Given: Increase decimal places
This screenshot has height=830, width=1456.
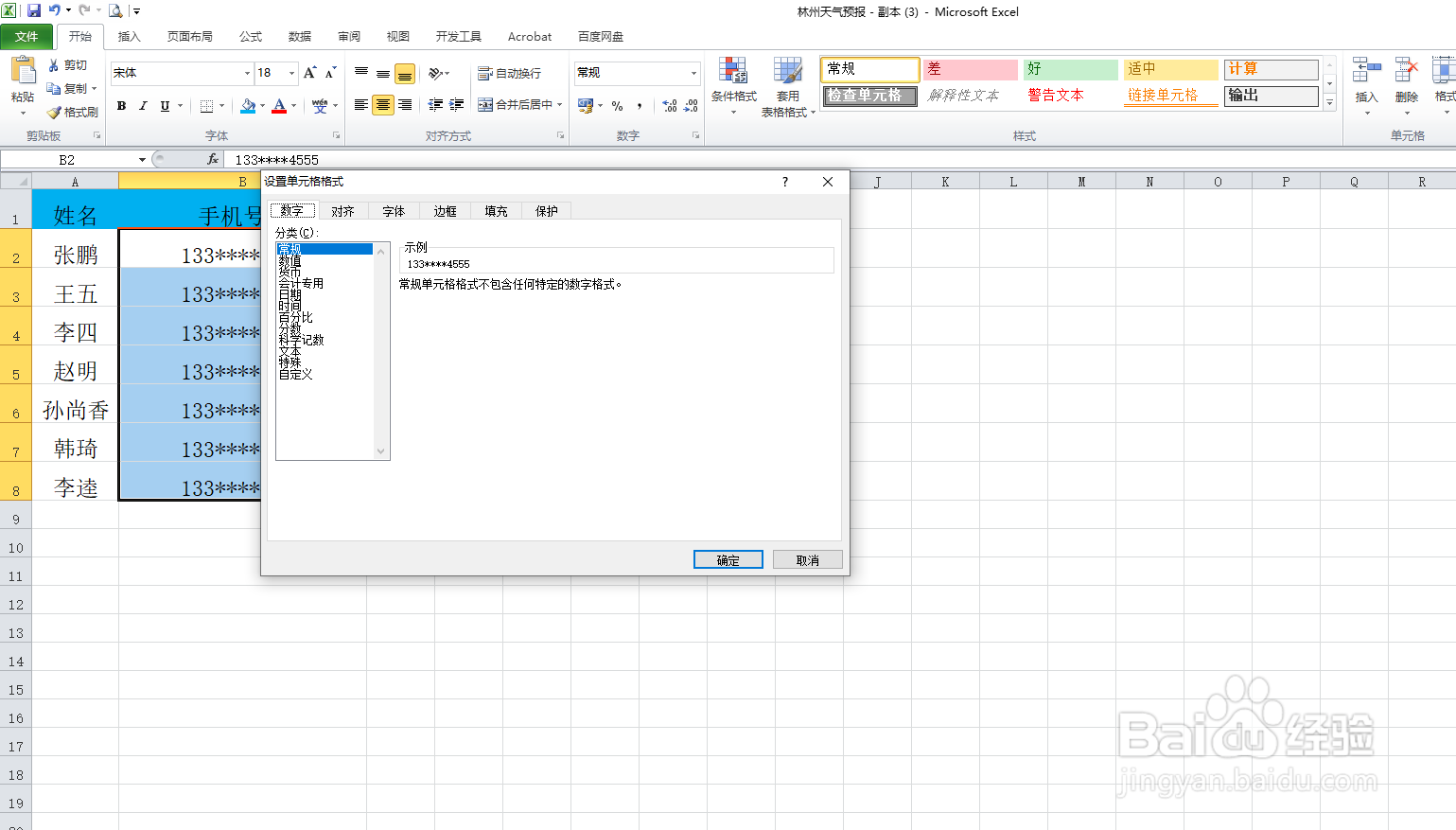Looking at the screenshot, I should click(670, 105).
